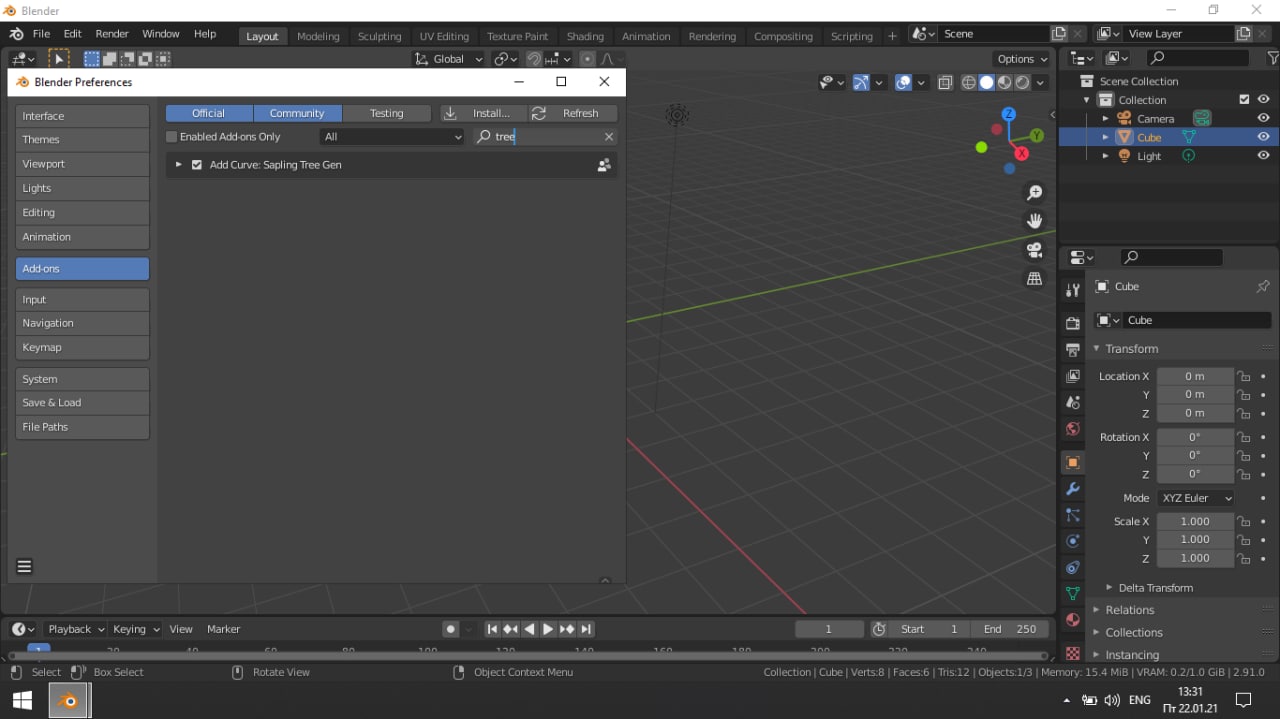Select wireframe viewport shading
1280x719 pixels.
pos(968,83)
